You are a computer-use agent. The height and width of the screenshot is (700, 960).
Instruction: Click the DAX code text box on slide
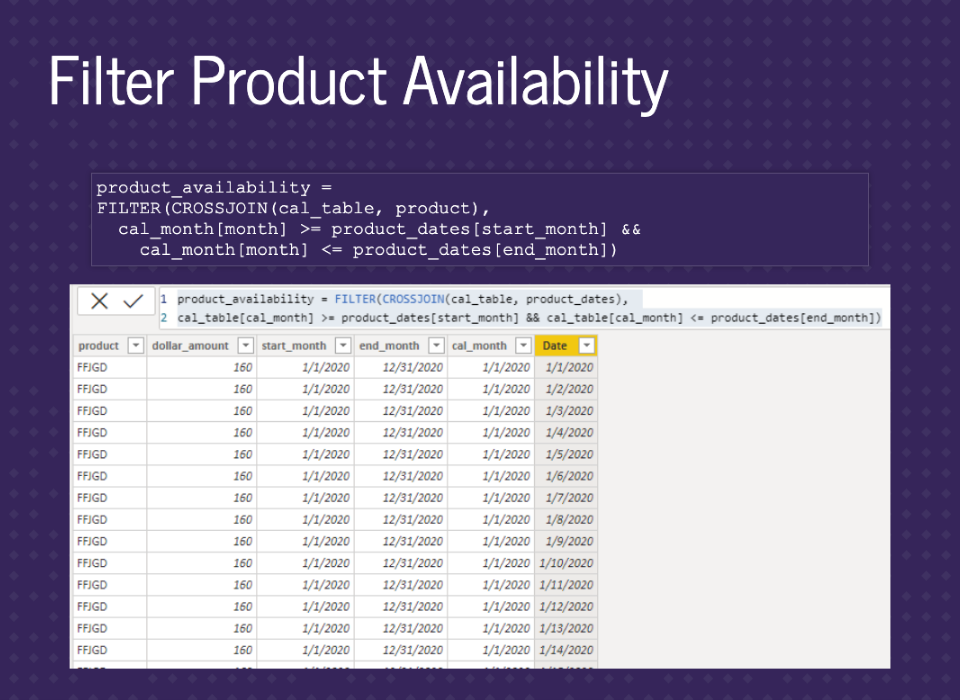[x=479, y=219]
